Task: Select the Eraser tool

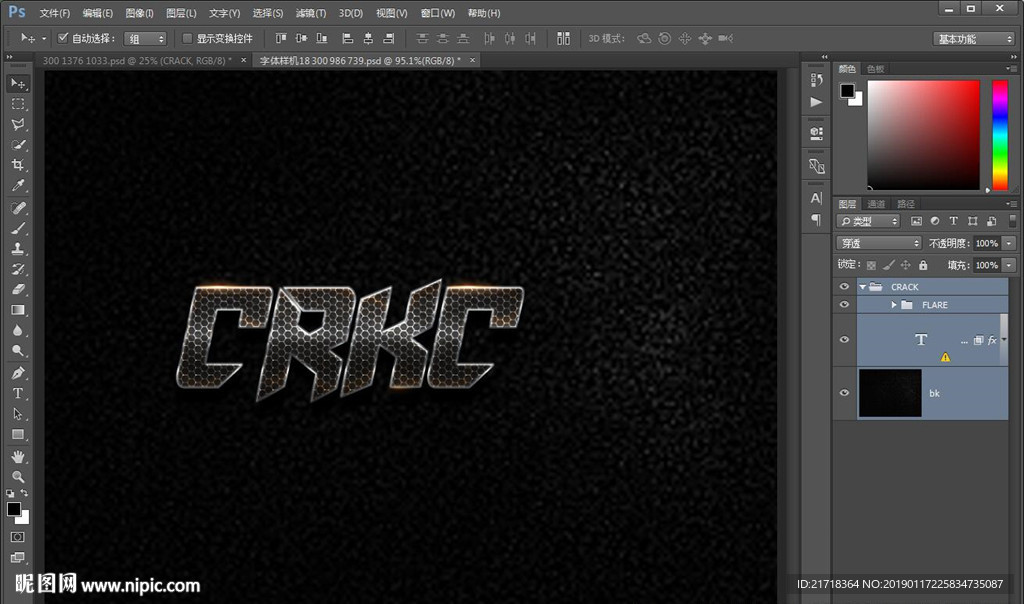Action: [x=18, y=289]
